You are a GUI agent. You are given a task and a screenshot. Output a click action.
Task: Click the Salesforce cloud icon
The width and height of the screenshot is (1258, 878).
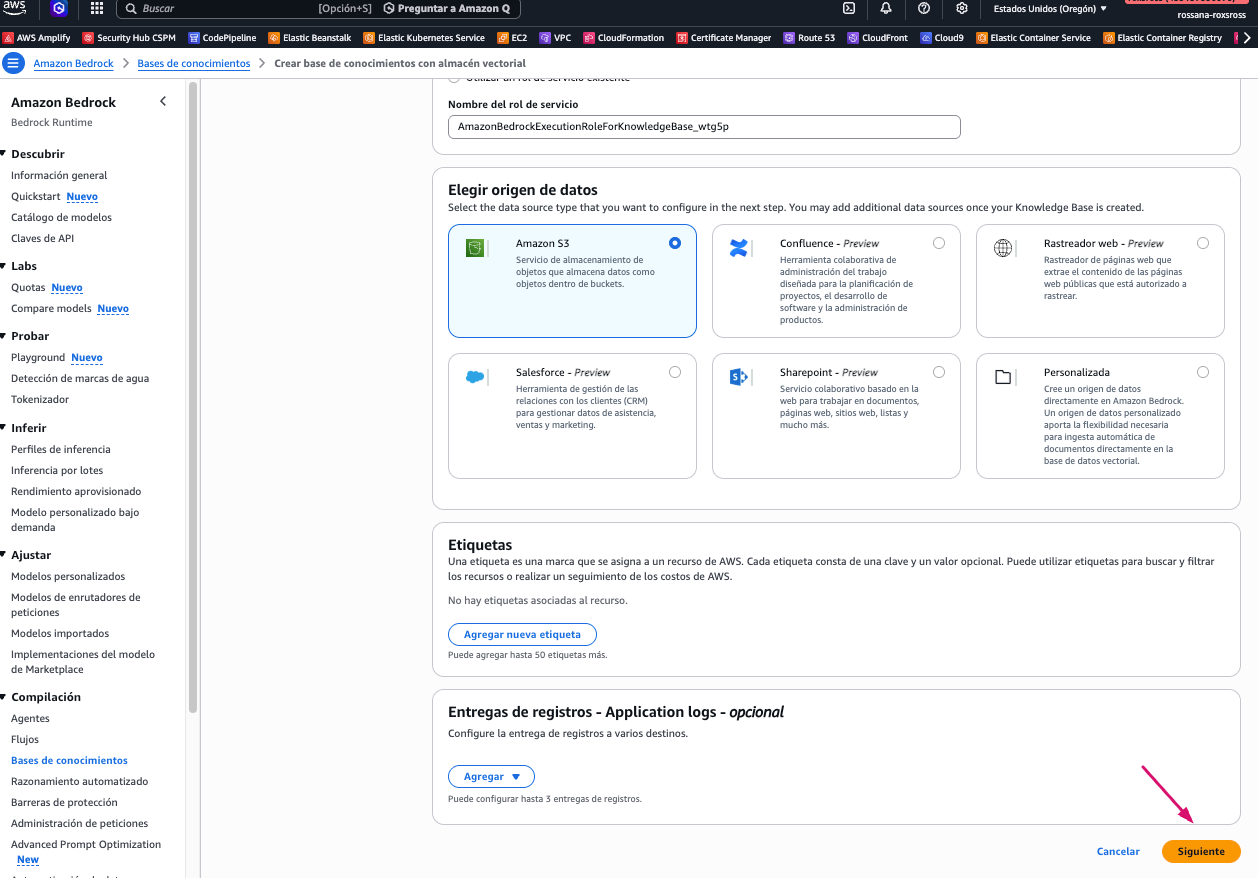pyautogui.click(x=475, y=376)
